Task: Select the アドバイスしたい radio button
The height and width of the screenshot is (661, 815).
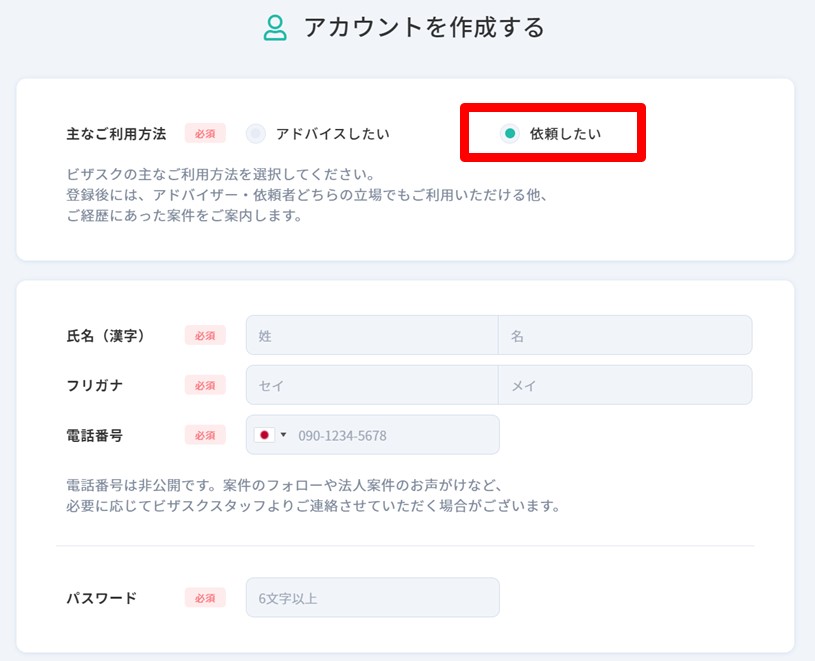Action: coord(256,134)
